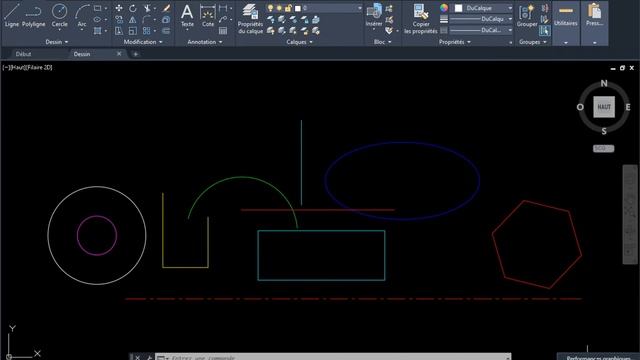Screen dimensions: 640x360
Task: Expand the Dessin panel title
Action: (x=56, y=42)
